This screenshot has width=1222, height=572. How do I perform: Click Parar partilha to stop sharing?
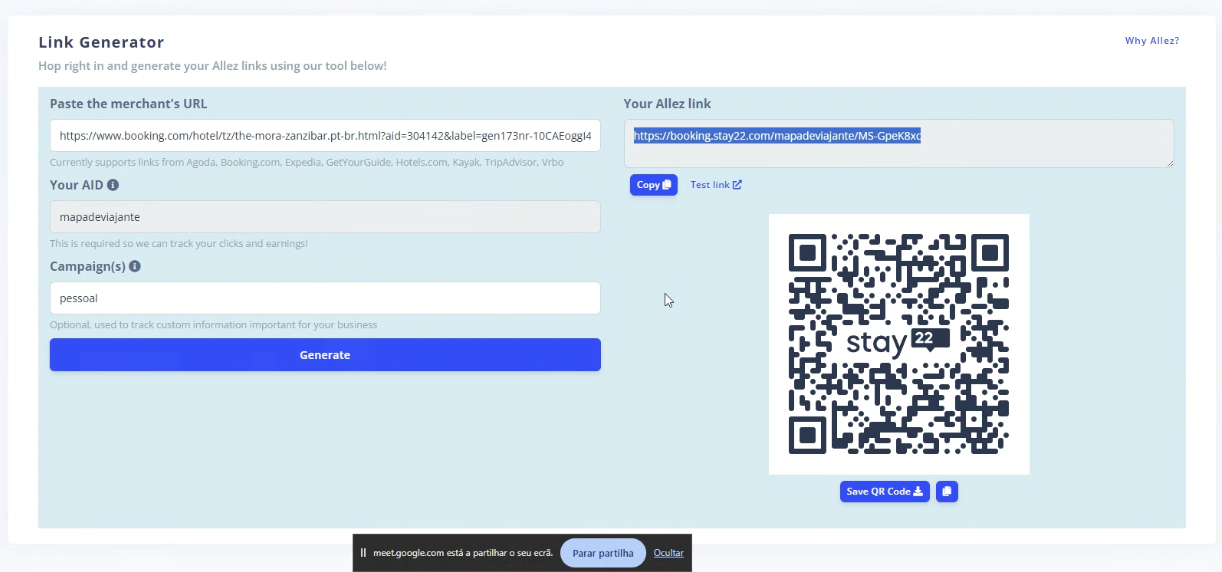tap(603, 553)
